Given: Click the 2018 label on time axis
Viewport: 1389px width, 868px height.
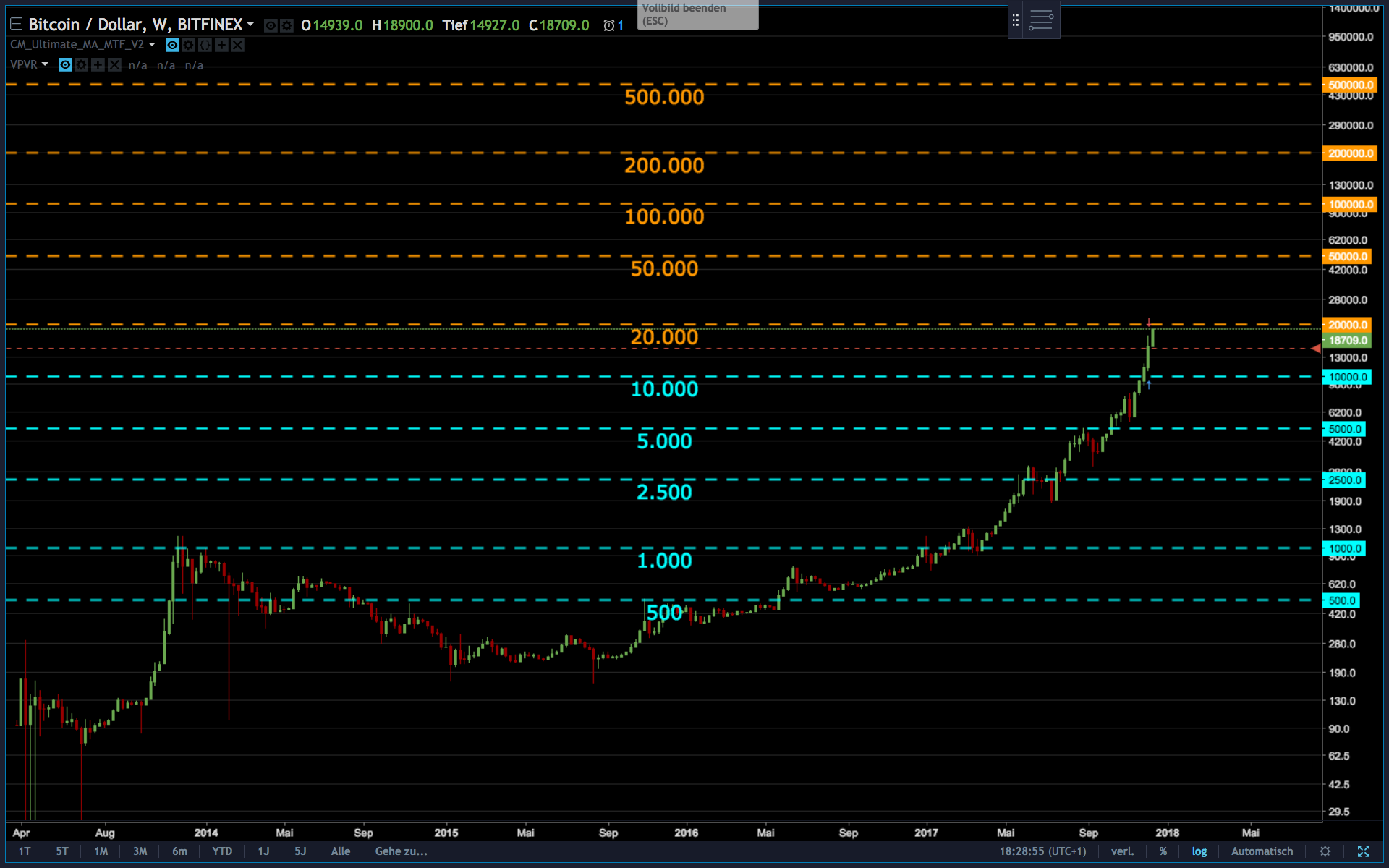Looking at the screenshot, I should [1167, 833].
